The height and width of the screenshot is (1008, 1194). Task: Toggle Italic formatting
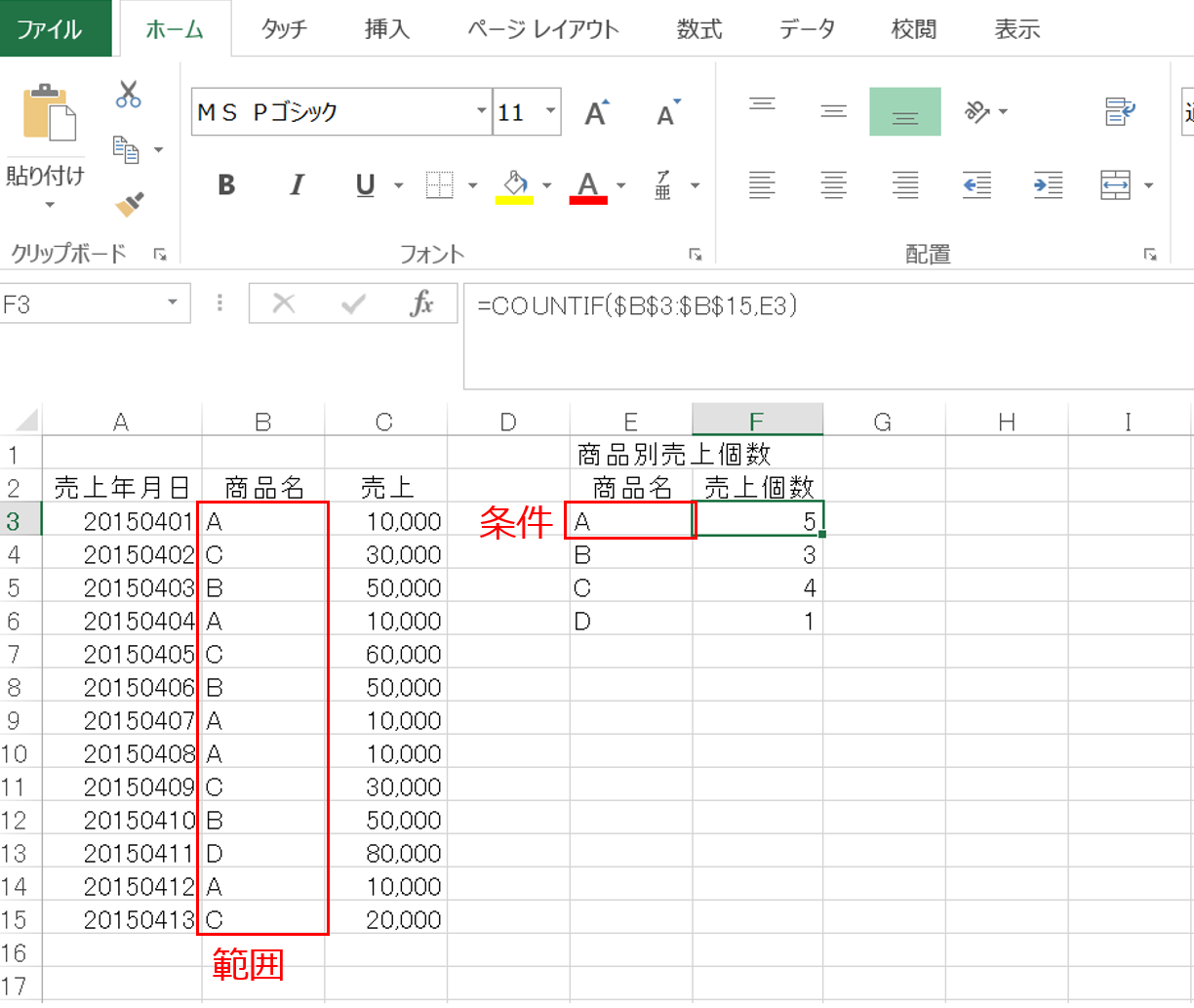pos(298,184)
